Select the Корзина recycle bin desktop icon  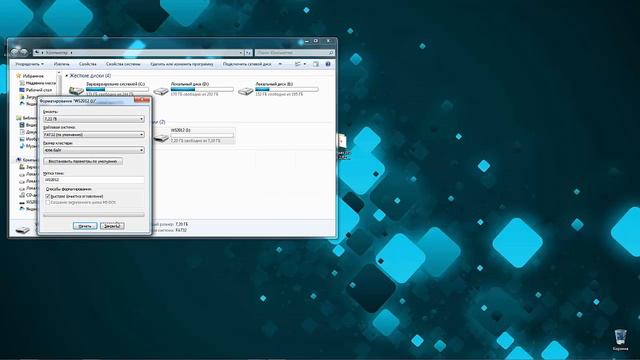(x=620, y=340)
